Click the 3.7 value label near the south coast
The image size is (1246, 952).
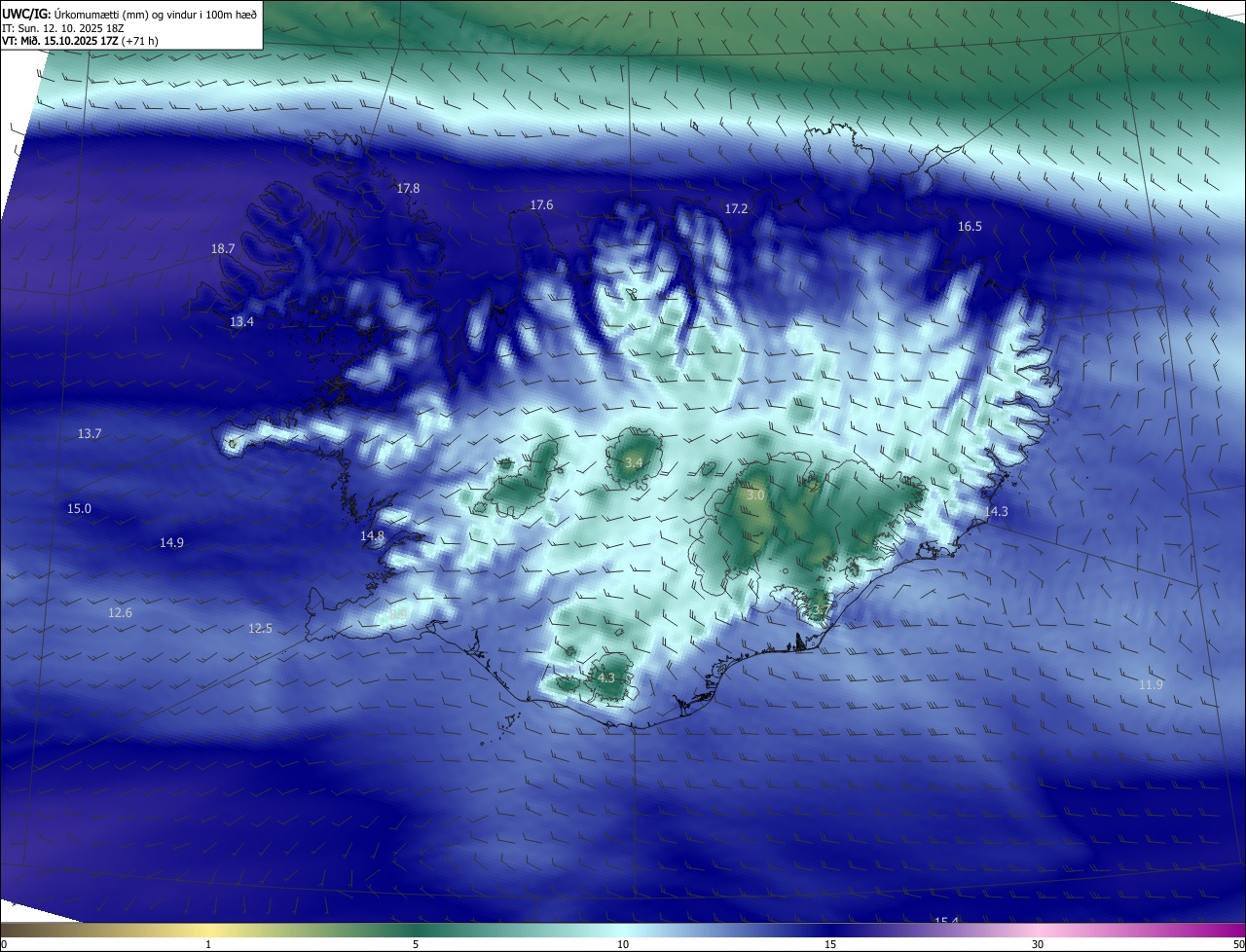pos(820,610)
